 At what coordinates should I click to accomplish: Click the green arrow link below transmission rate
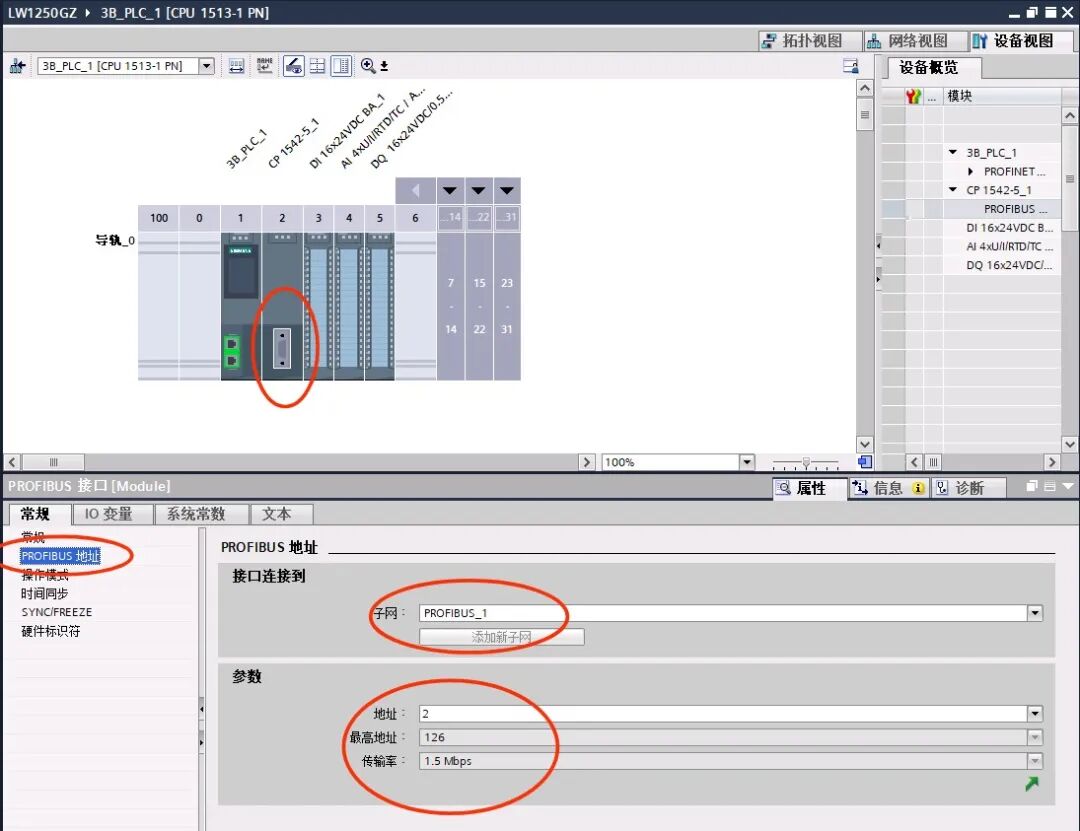point(1031,784)
